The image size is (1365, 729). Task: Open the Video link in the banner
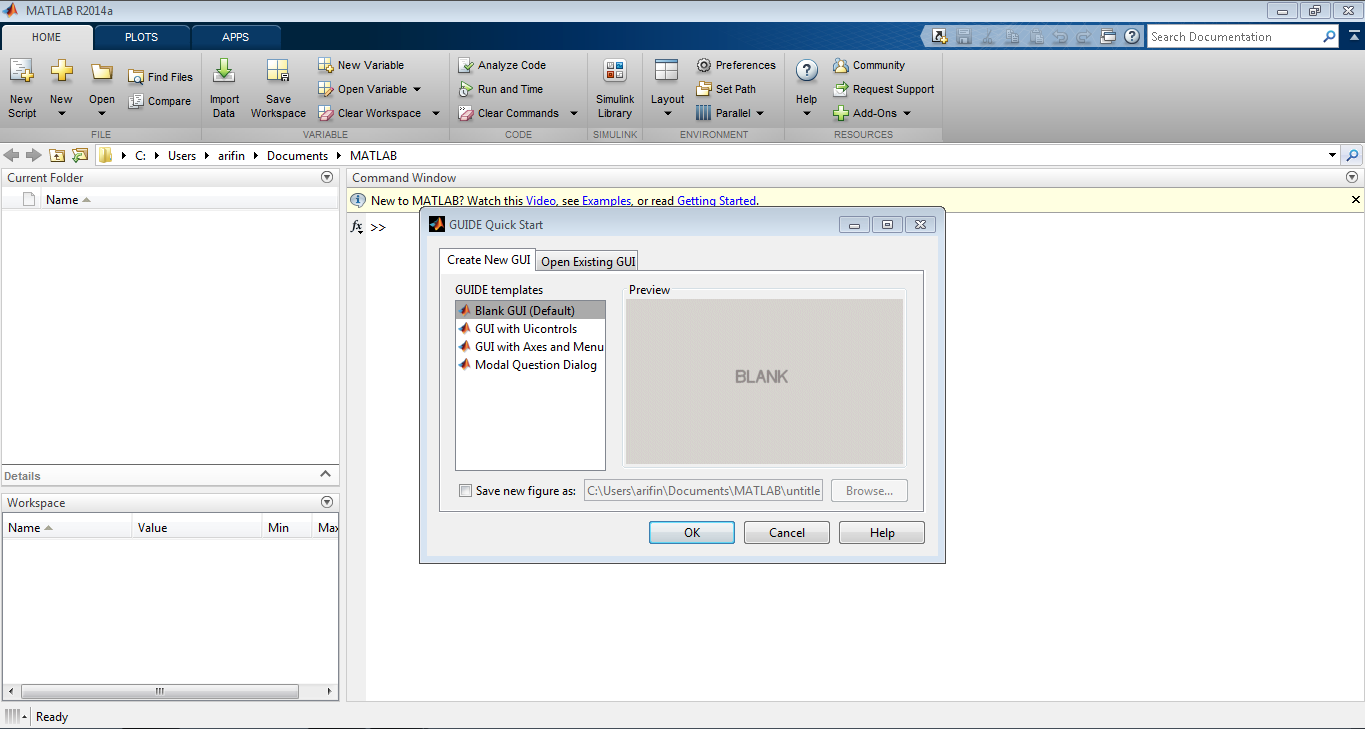click(540, 201)
